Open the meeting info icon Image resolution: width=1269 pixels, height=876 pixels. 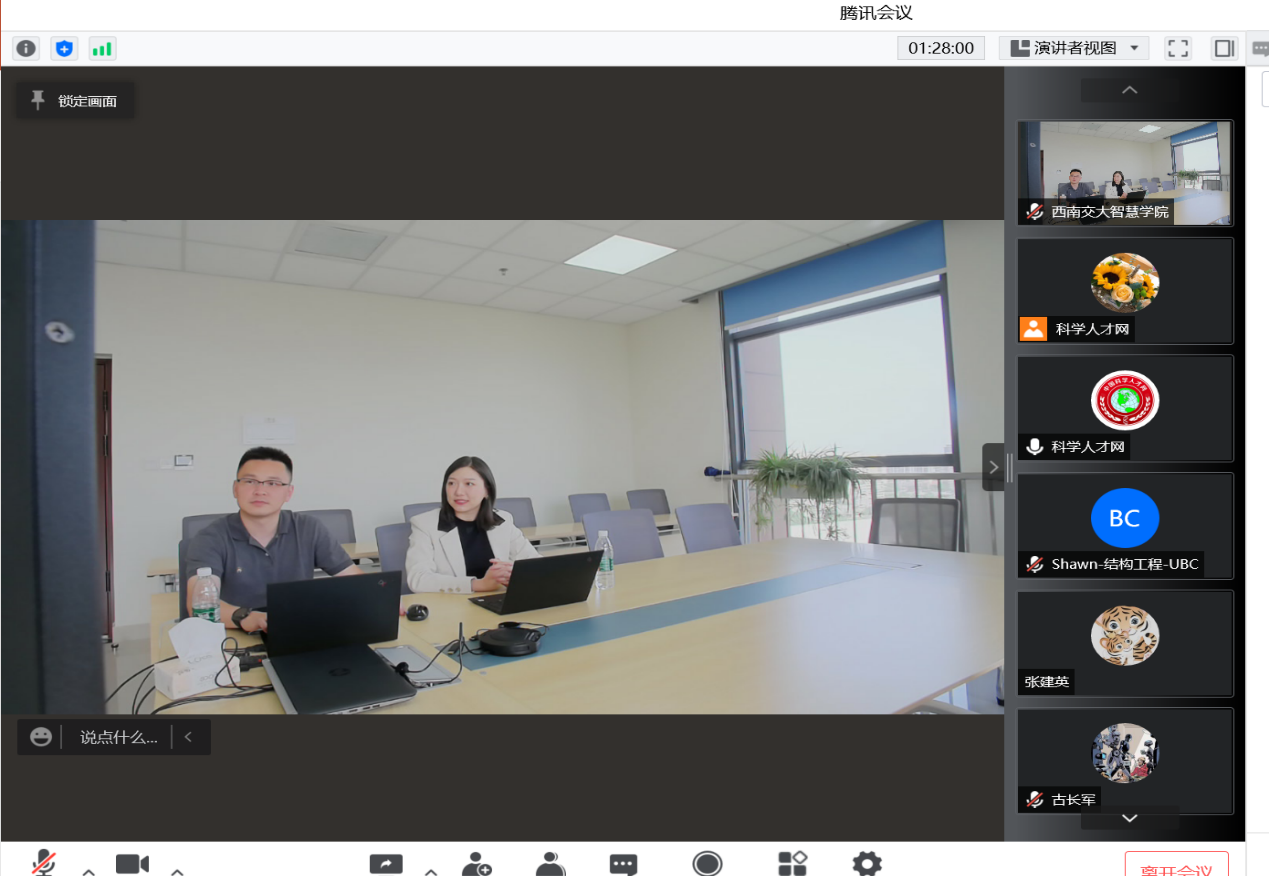[x=26, y=48]
